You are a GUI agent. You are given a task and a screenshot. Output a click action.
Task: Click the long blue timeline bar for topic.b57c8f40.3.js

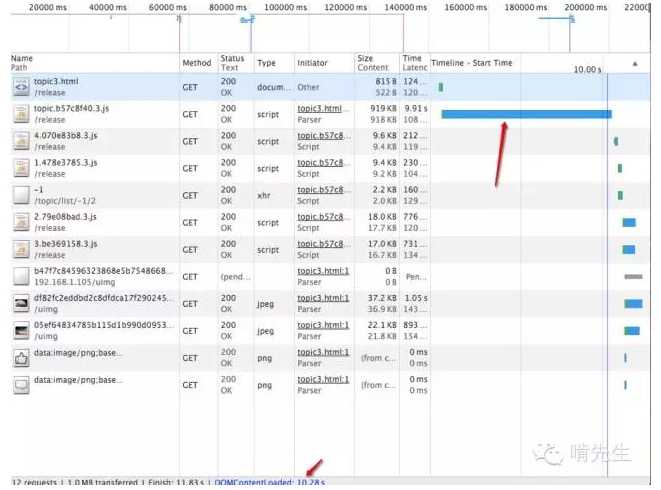526,114
